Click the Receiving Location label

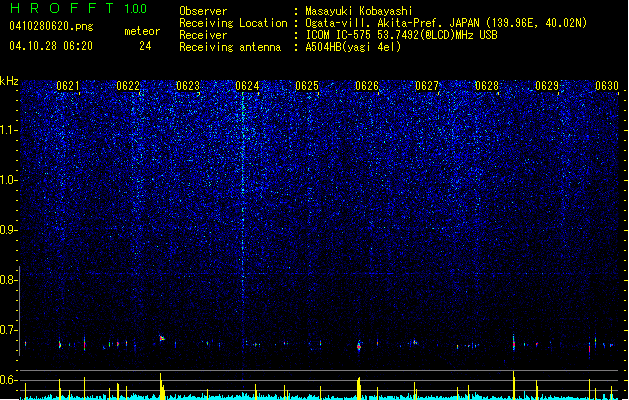coord(233,23)
